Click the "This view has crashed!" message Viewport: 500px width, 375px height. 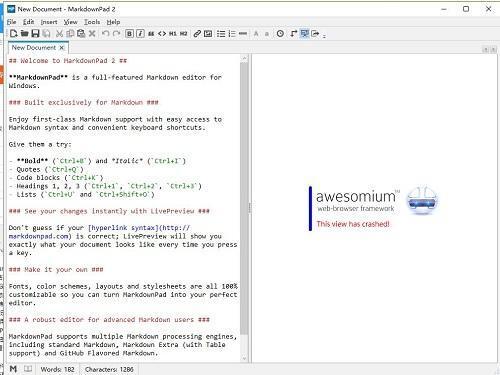pos(353,224)
